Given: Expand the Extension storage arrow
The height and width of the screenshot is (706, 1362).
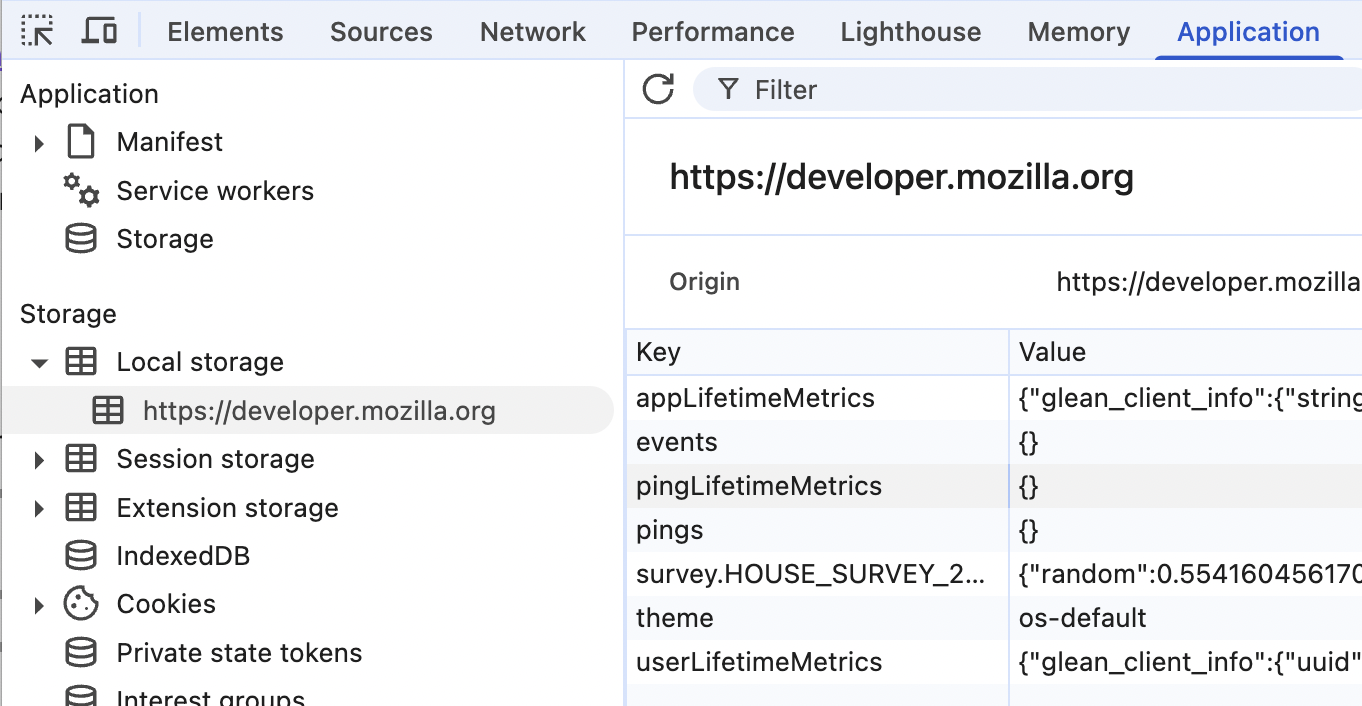Looking at the screenshot, I should click(x=39, y=509).
